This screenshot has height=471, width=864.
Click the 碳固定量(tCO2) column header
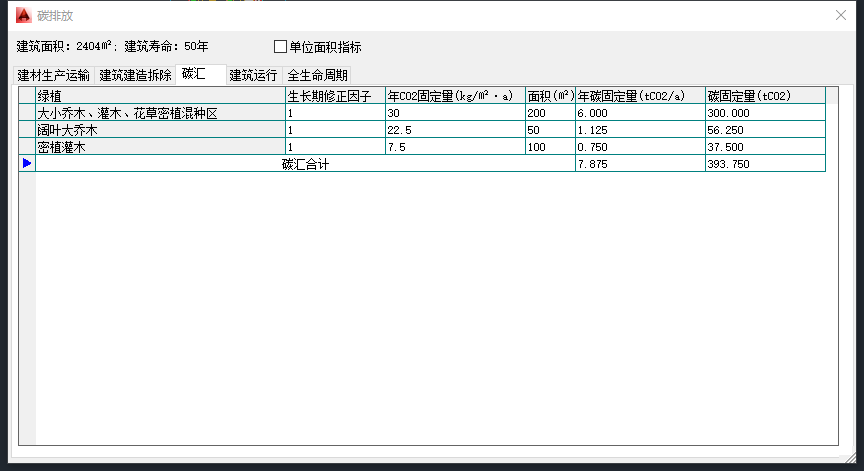[764, 96]
